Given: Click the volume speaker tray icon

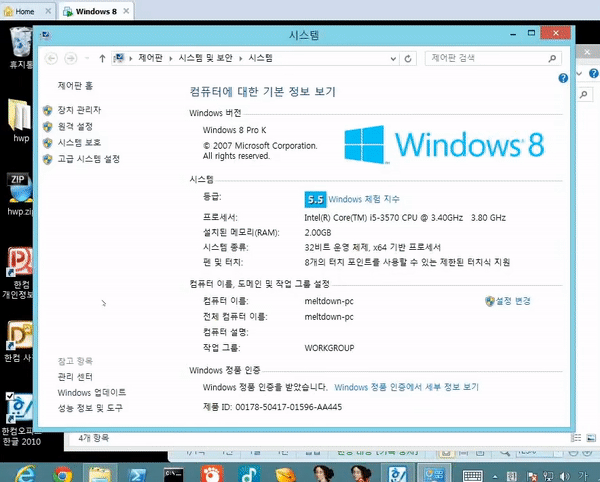Looking at the screenshot, I should click(564, 476).
